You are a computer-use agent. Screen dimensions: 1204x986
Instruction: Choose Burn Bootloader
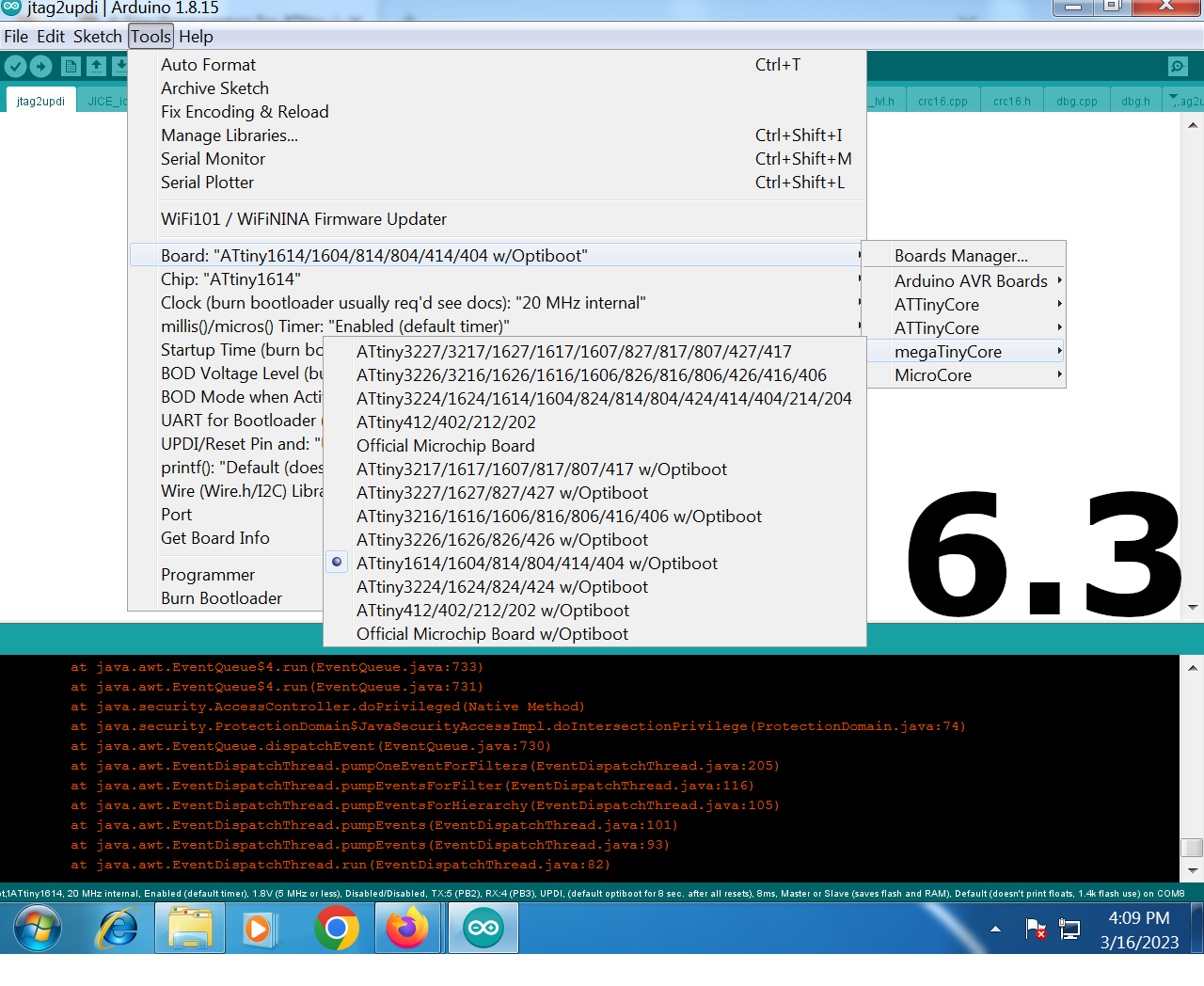pyautogui.click(x=226, y=598)
